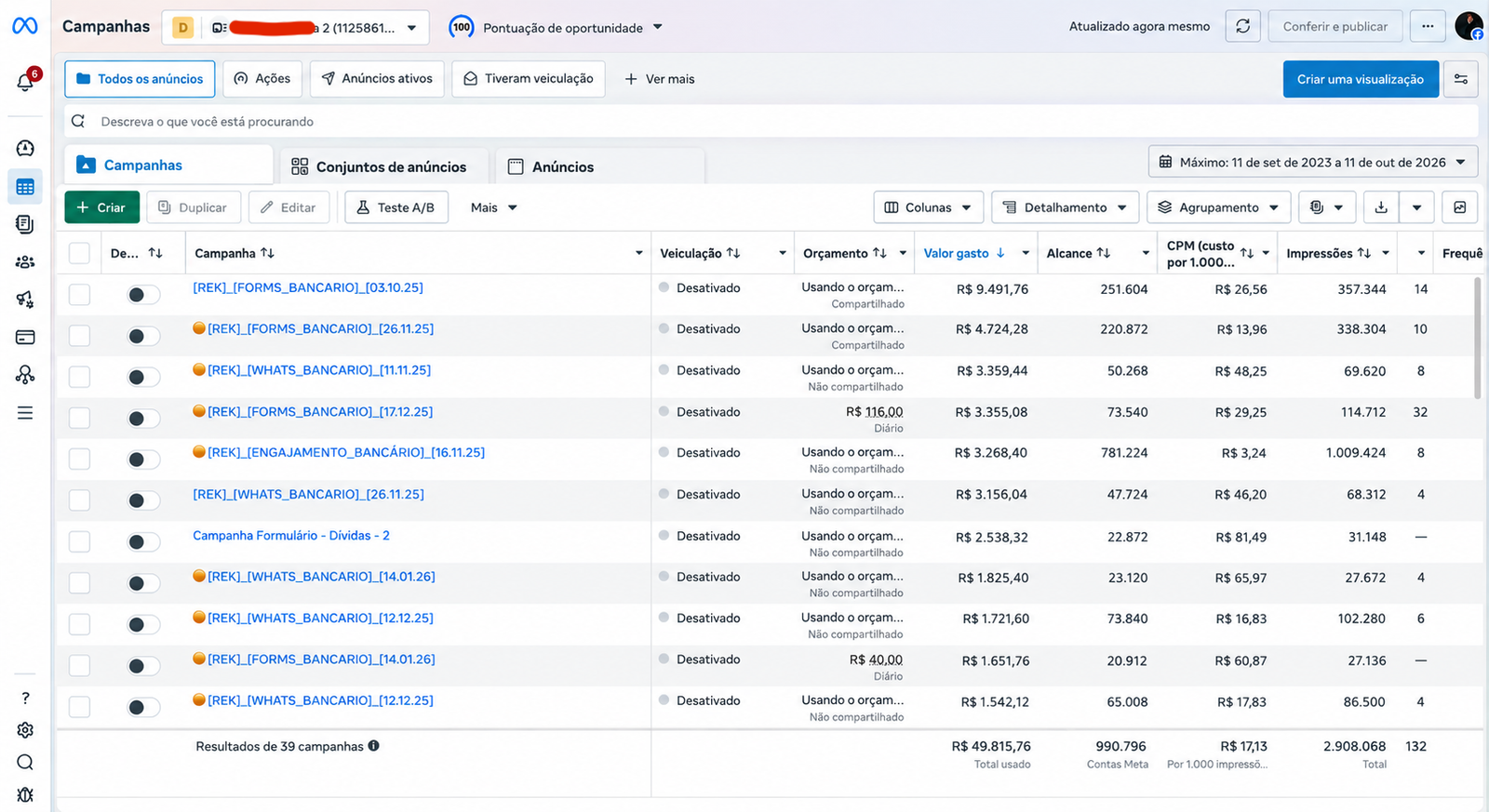This screenshot has height=812, width=1489.
Task: Open the billing card icon in sidebar
Action: 25,337
